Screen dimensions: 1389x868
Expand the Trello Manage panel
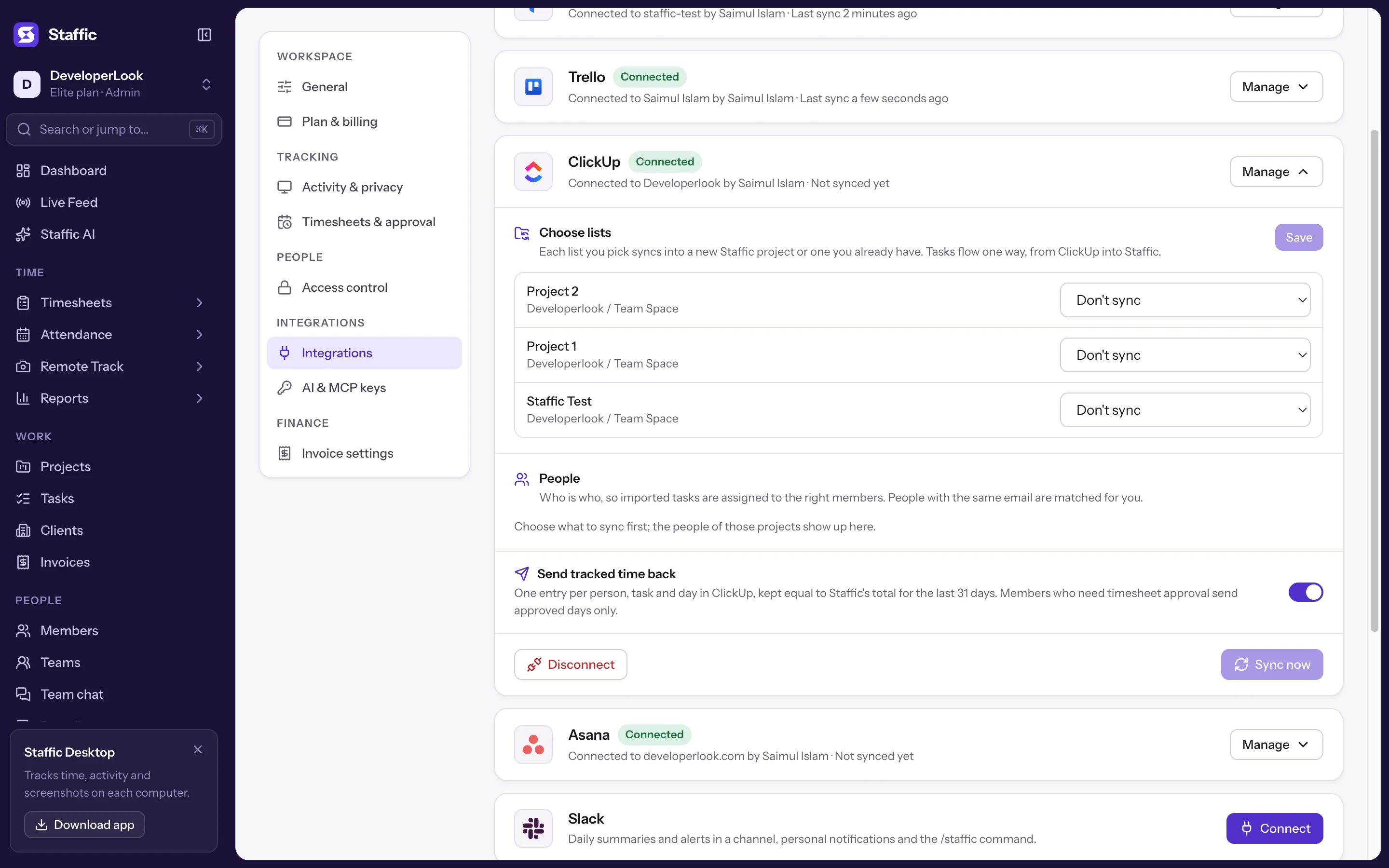[x=1276, y=87]
